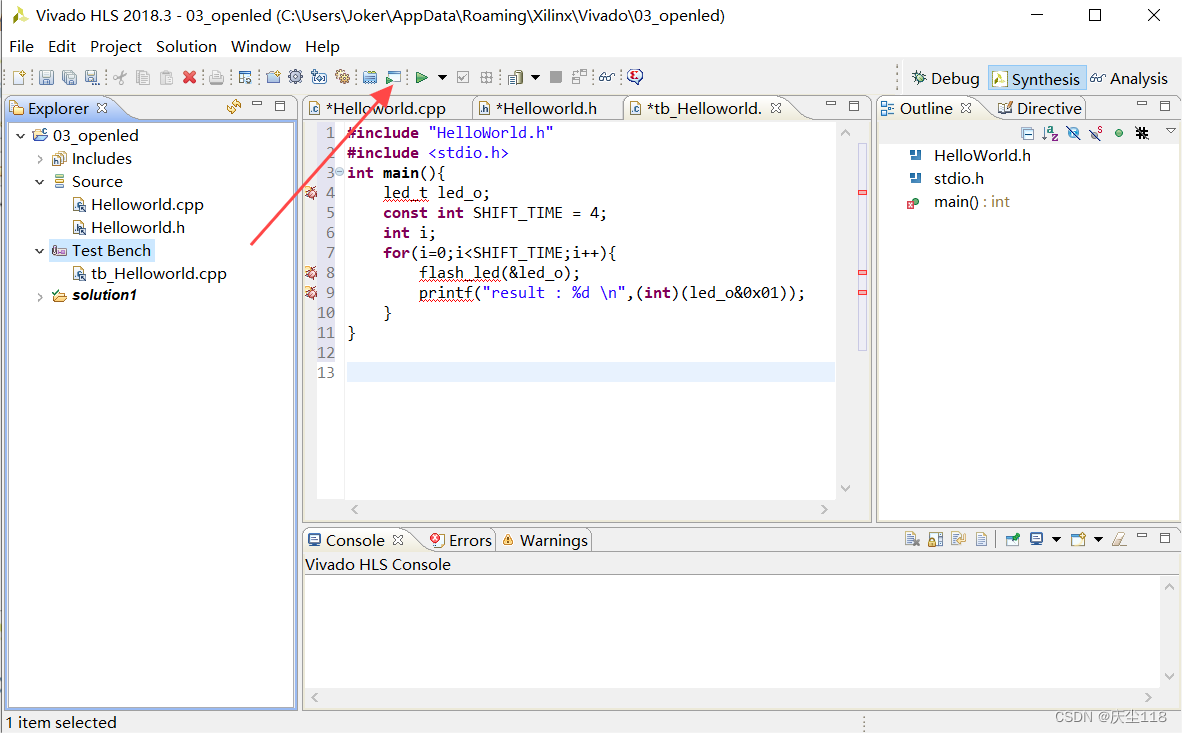Viewport: 1182px width, 733px height.
Task: Toggle Pin Console icon
Action: coord(1012,539)
